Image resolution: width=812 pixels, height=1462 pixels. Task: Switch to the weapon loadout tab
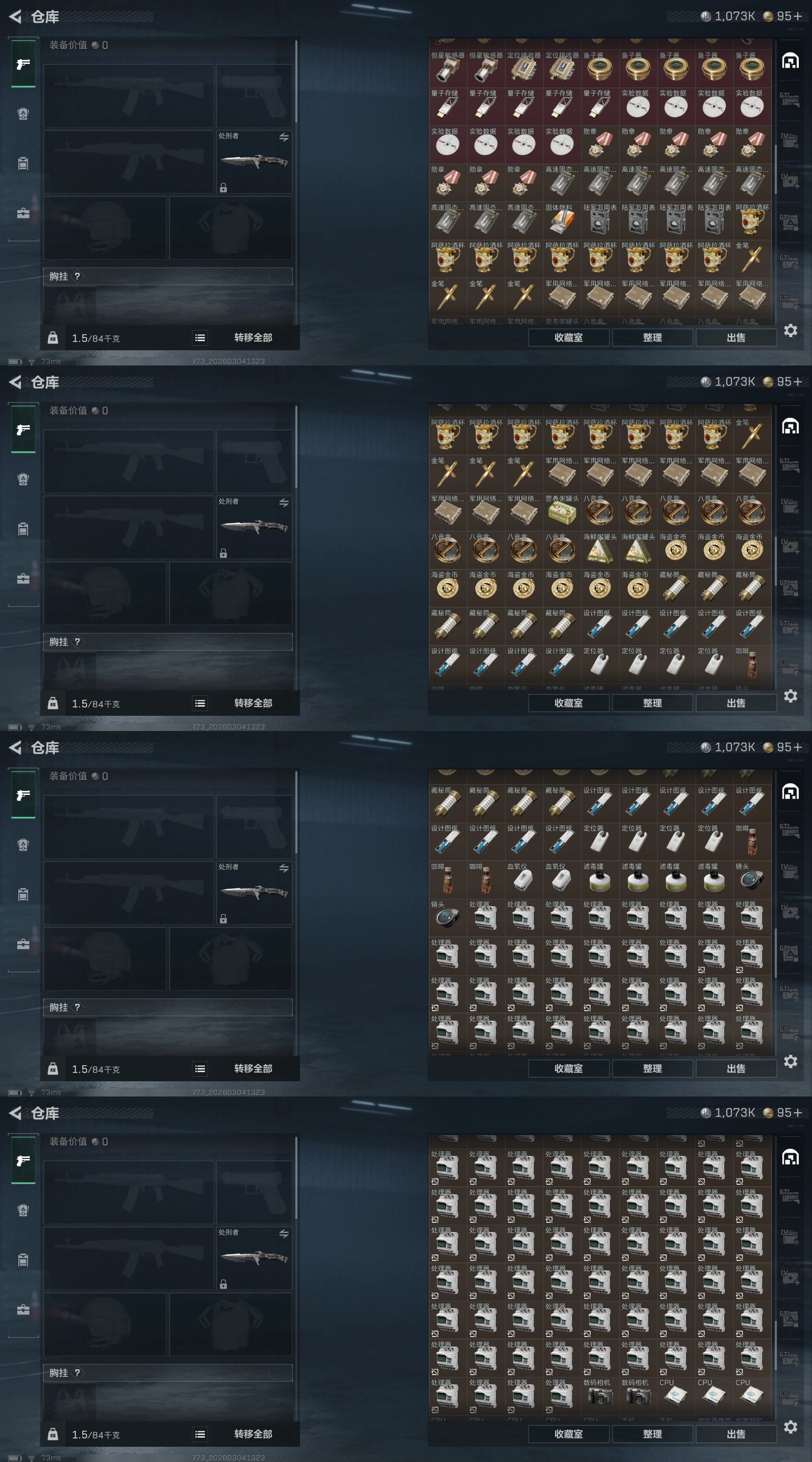[23, 64]
